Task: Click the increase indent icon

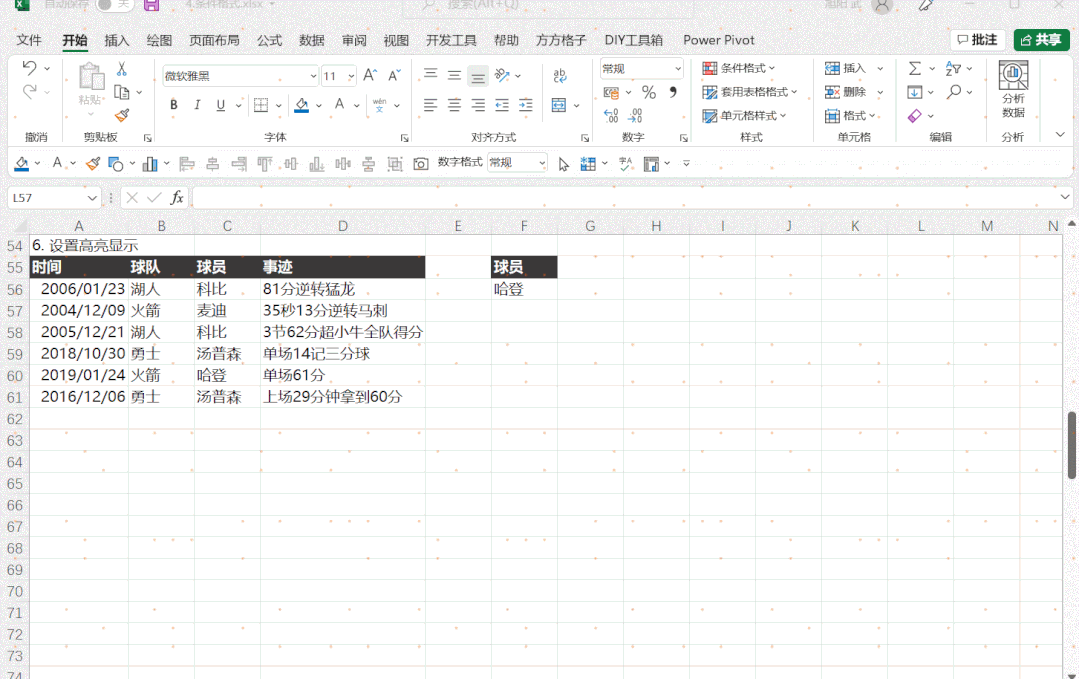Action: coord(526,105)
